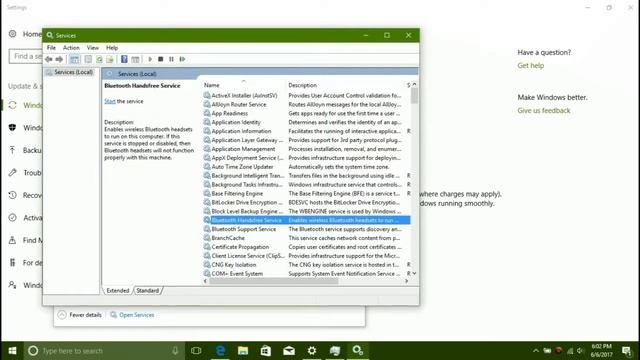640x360 pixels.
Task: Show hidden tray icons with the chevron
Action: pyautogui.click(x=536, y=351)
